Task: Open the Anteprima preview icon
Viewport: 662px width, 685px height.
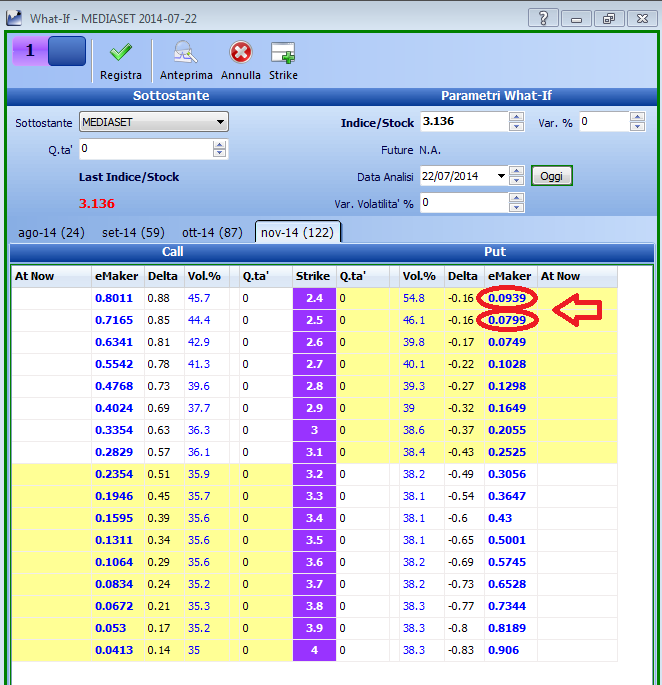Action: point(186,52)
